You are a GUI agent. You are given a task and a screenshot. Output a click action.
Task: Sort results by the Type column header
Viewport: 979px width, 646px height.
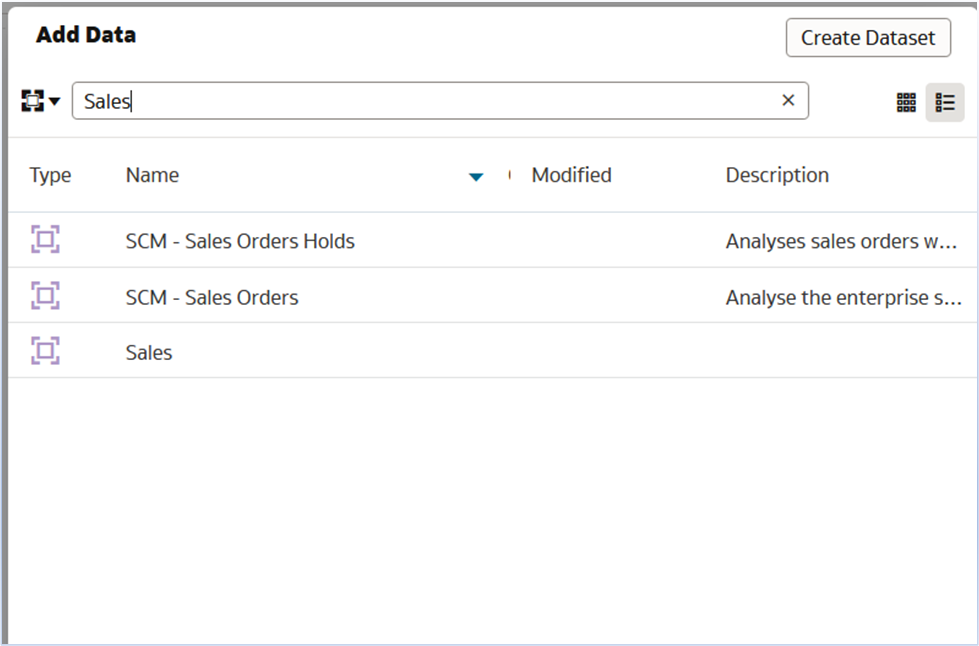(50, 175)
